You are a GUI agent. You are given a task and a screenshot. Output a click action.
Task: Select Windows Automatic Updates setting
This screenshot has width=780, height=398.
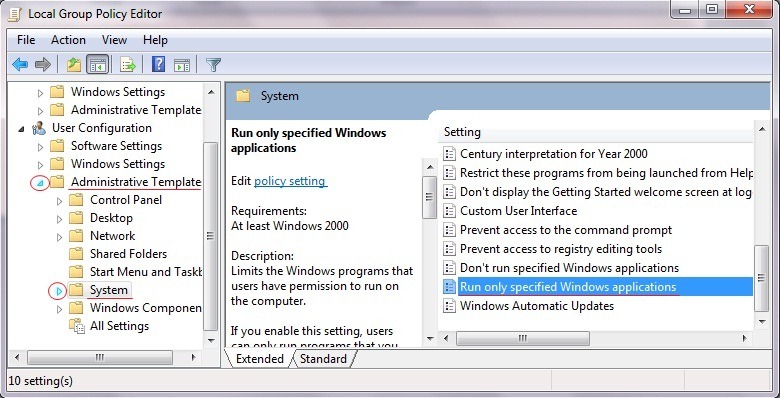click(x=537, y=305)
